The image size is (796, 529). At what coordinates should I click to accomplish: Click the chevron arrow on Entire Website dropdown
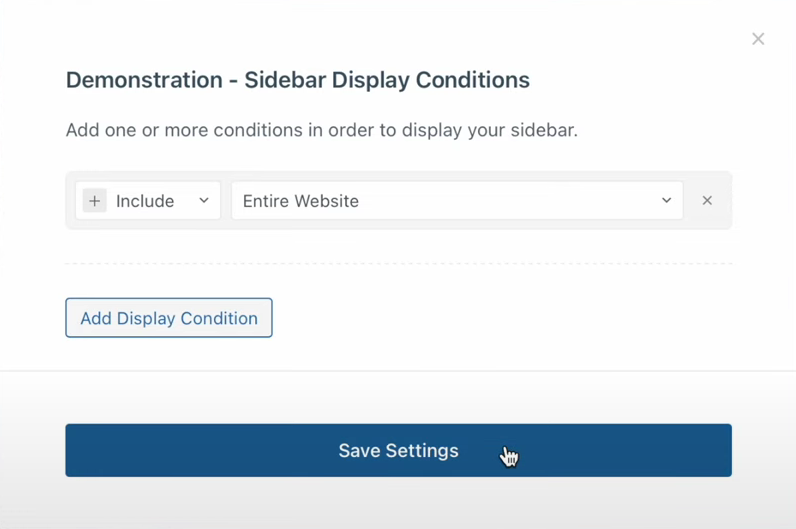(x=667, y=201)
